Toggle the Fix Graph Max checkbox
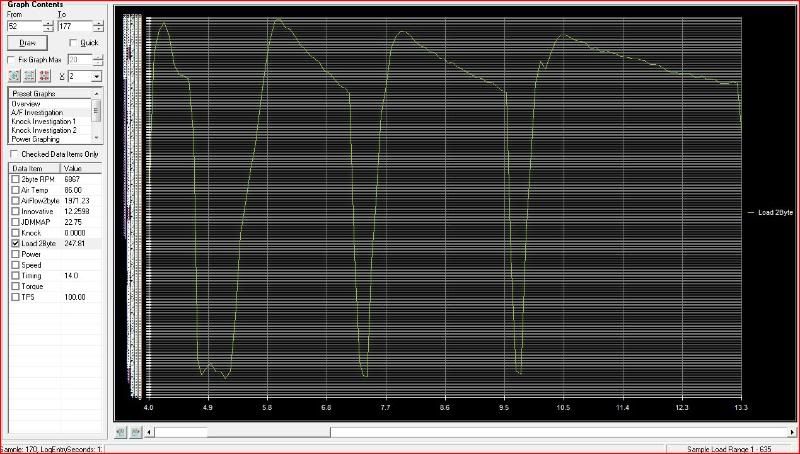This screenshot has height=454, width=800. 13,60
